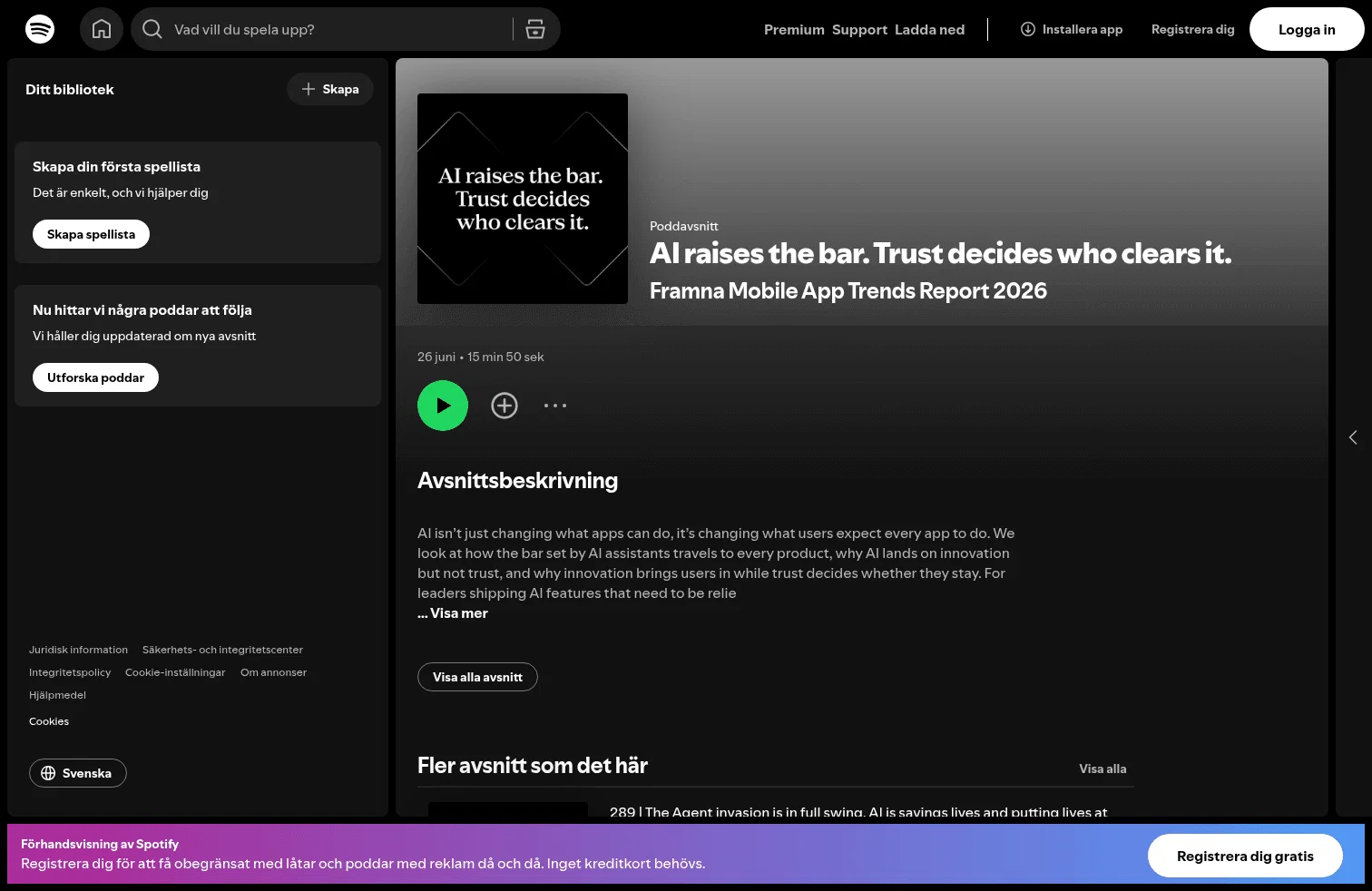This screenshot has width=1372, height=891.
Task: Click 'Förhandsvisning av Spotify' banner text
Action: (x=100, y=844)
